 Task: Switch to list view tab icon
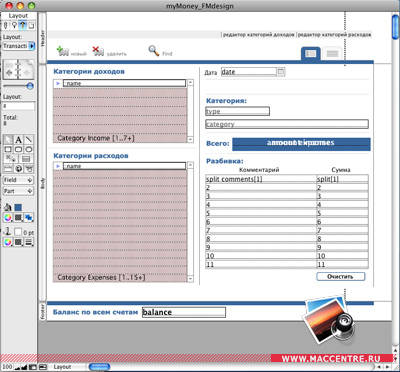(332, 54)
